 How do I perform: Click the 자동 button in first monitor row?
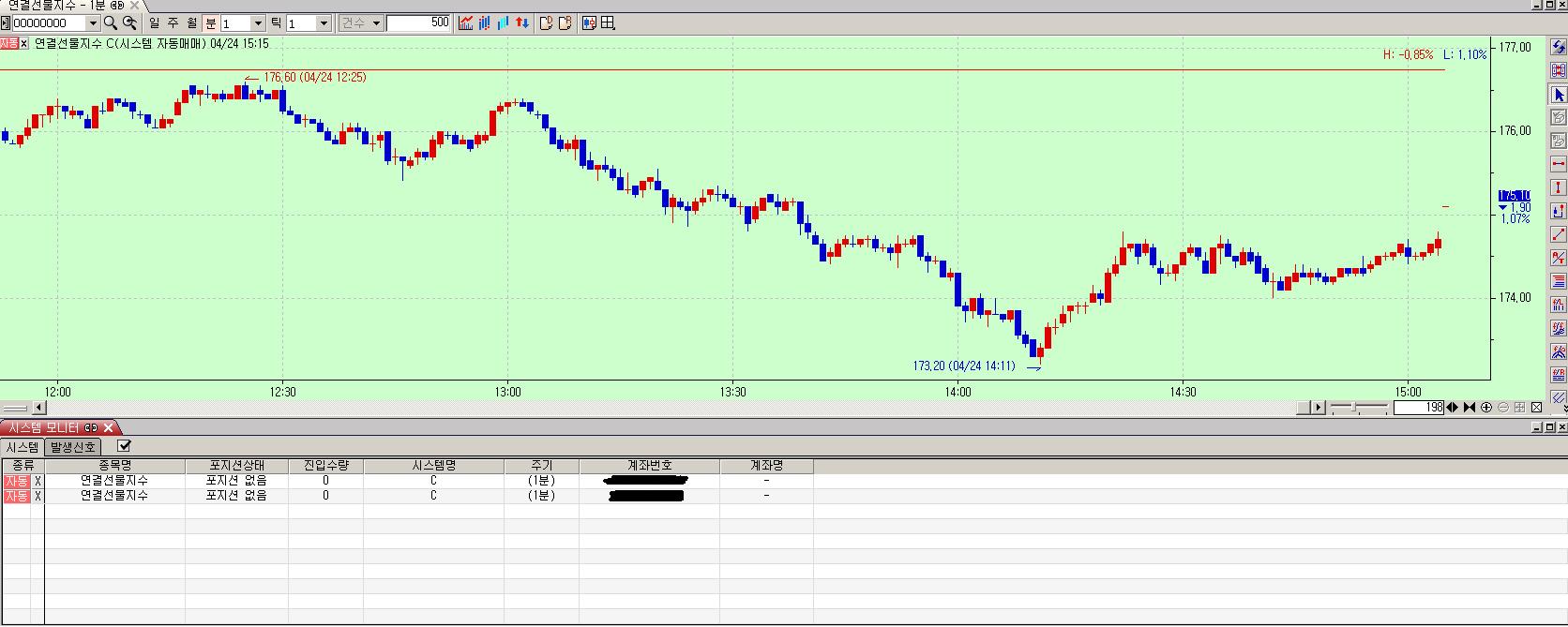16,481
